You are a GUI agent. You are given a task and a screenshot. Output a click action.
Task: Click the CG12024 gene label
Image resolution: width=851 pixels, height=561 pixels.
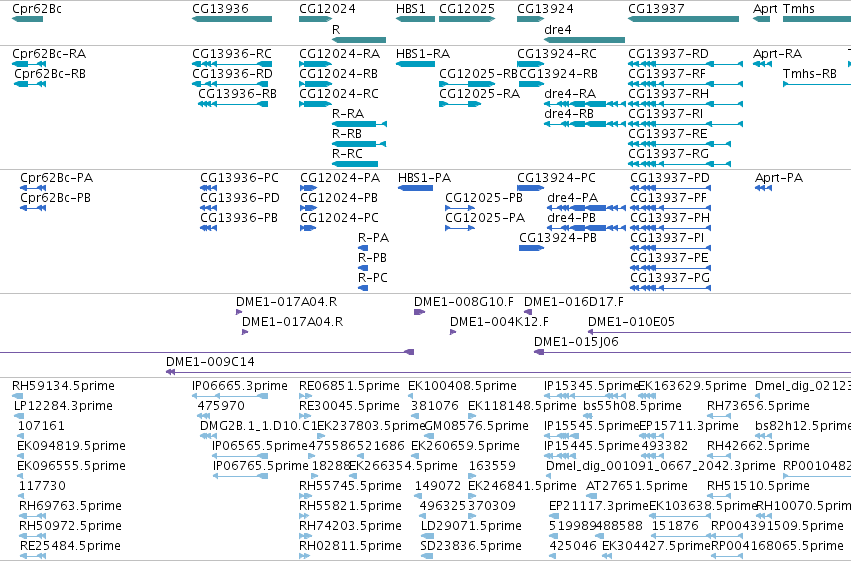coord(327,9)
